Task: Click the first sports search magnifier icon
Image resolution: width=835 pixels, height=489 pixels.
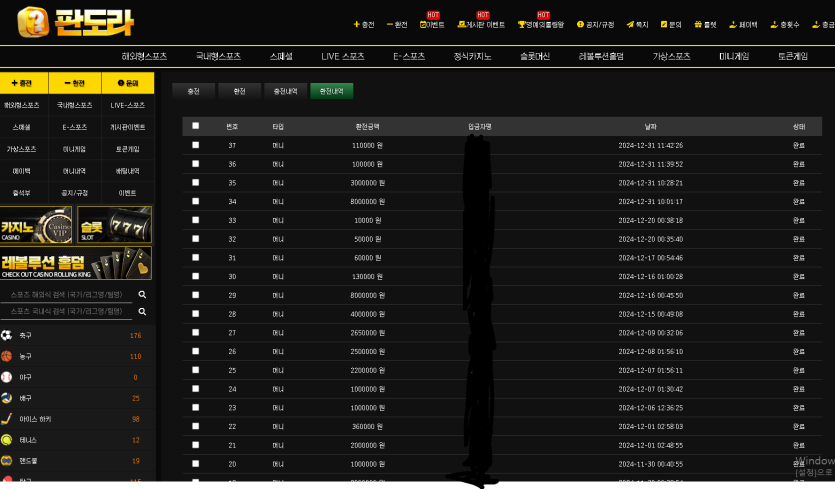Action: [143, 295]
